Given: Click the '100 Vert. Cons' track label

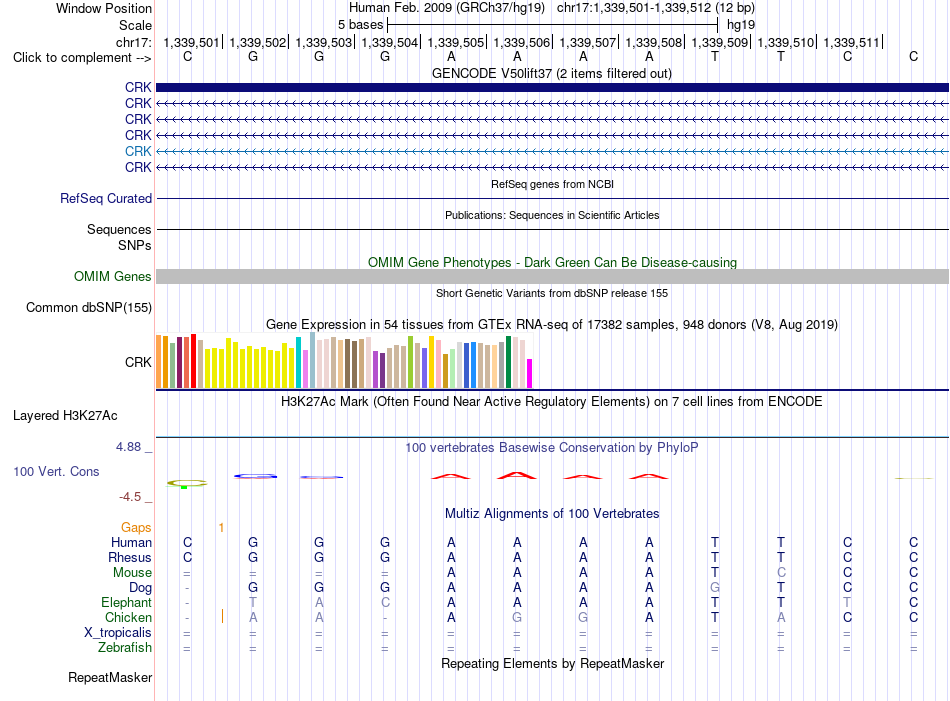Looking at the screenshot, I should 56,471.
